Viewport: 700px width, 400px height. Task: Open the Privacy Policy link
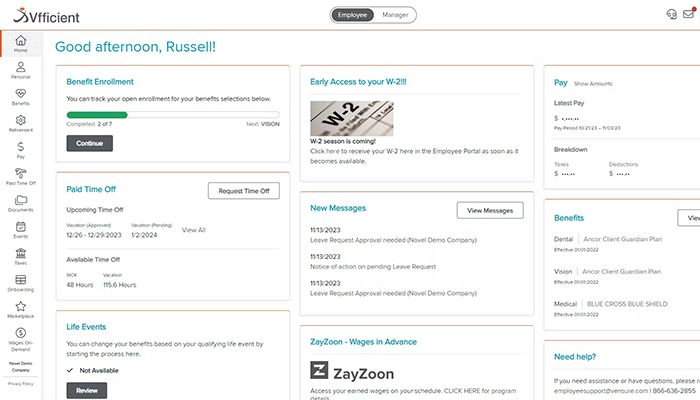(20, 383)
